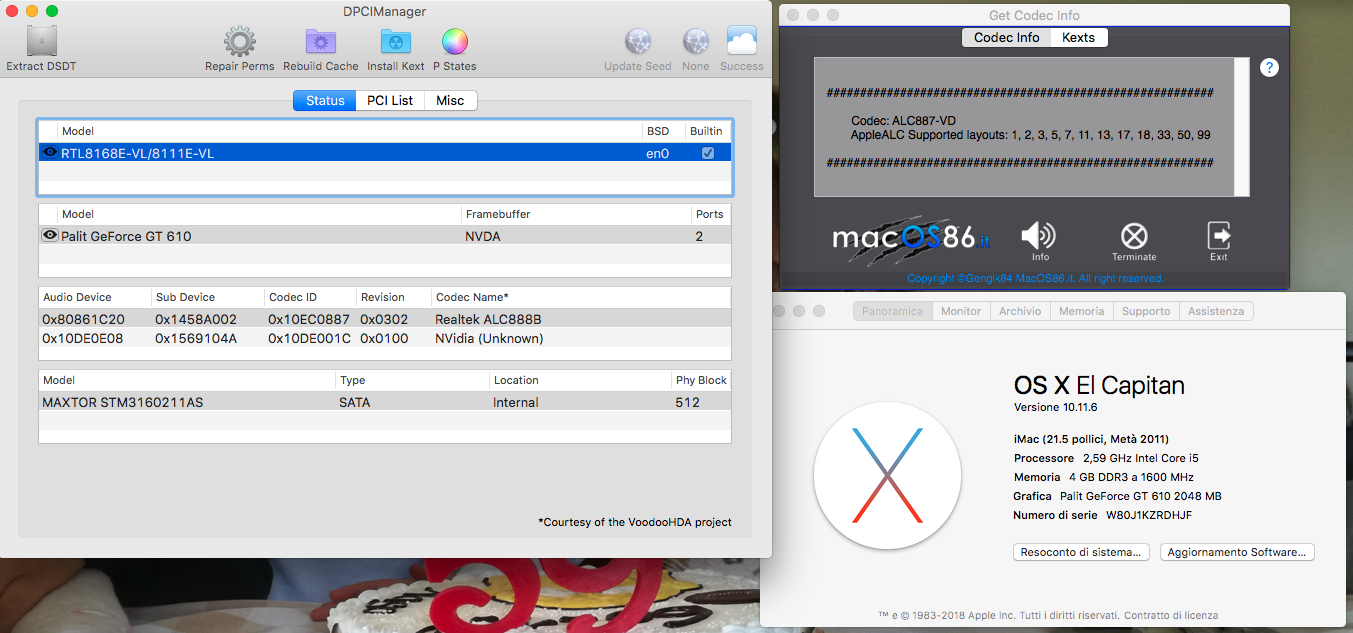The height and width of the screenshot is (633, 1353).
Task: Click the None globe toolbar icon
Action: pos(696,41)
